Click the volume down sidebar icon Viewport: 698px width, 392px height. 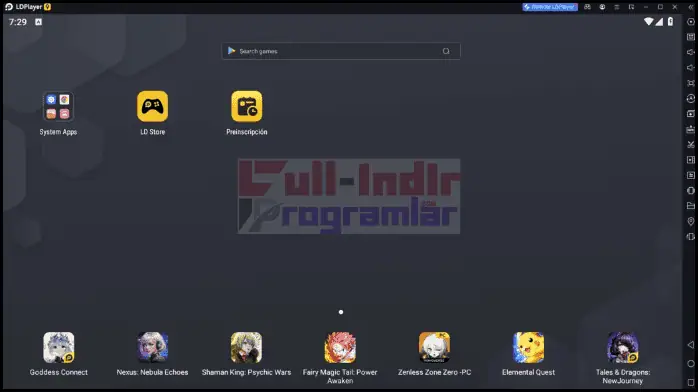coord(691,68)
